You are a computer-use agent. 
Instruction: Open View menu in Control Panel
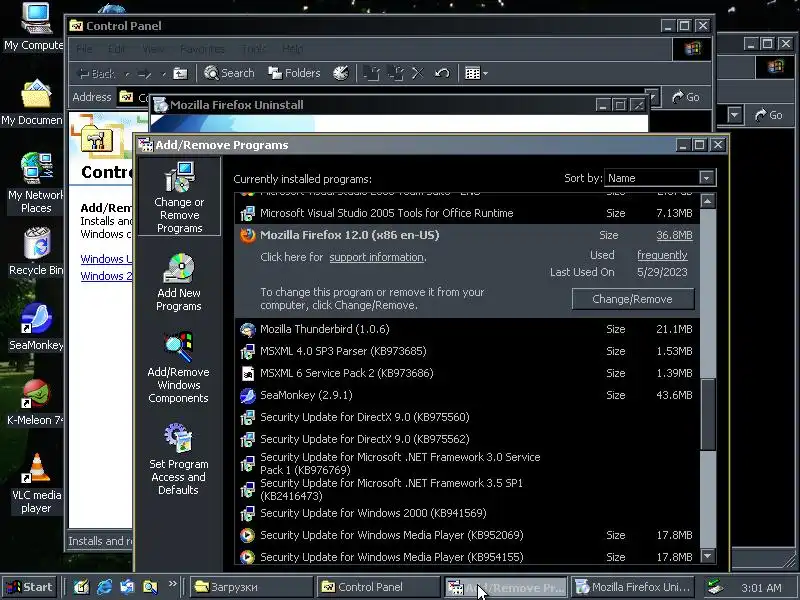point(153,49)
